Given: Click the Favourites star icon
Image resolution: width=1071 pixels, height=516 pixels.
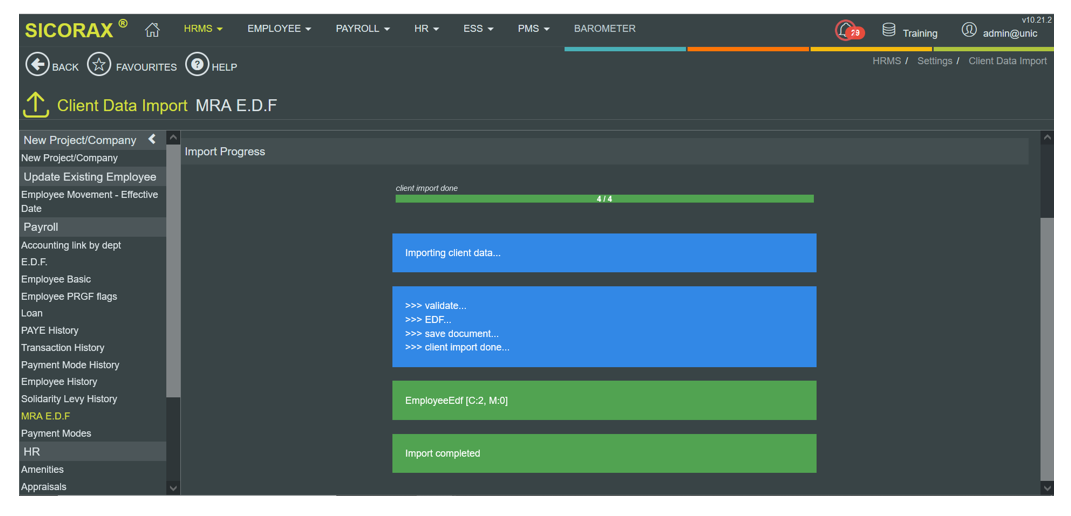Looking at the screenshot, I should pyautogui.click(x=99, y=65).
